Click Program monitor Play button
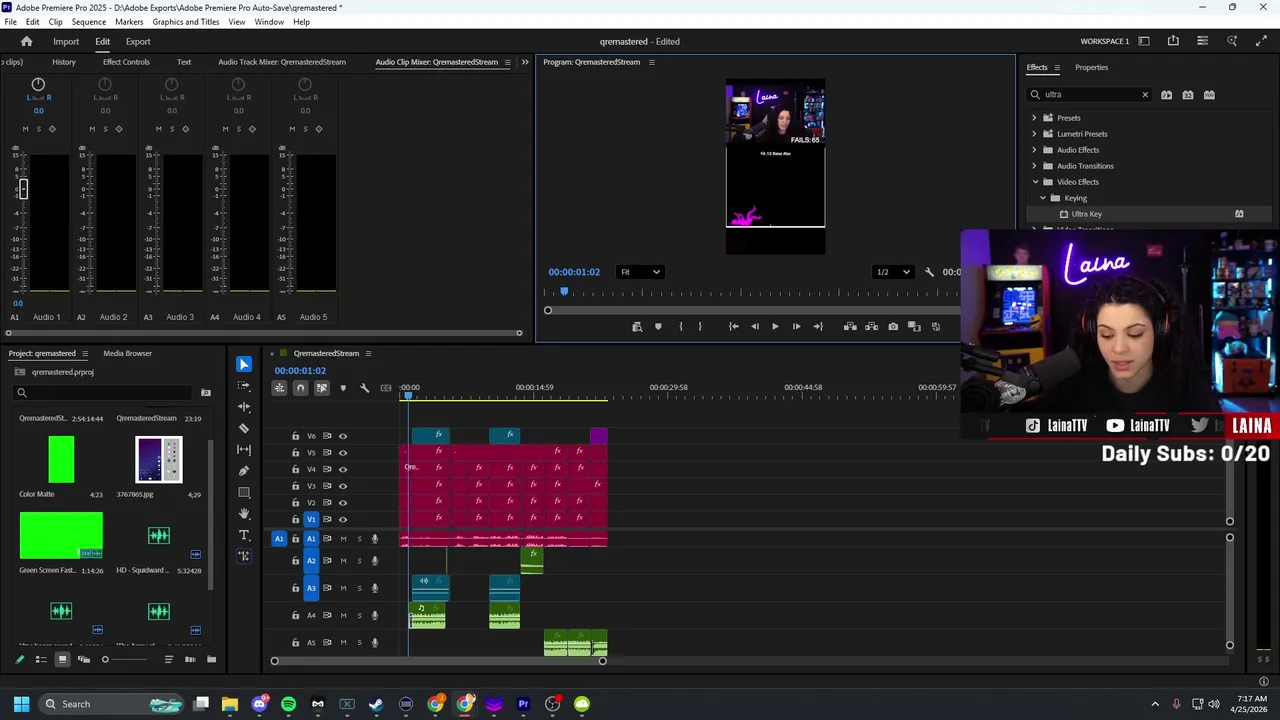1280x720 pixels. (775, 327)
